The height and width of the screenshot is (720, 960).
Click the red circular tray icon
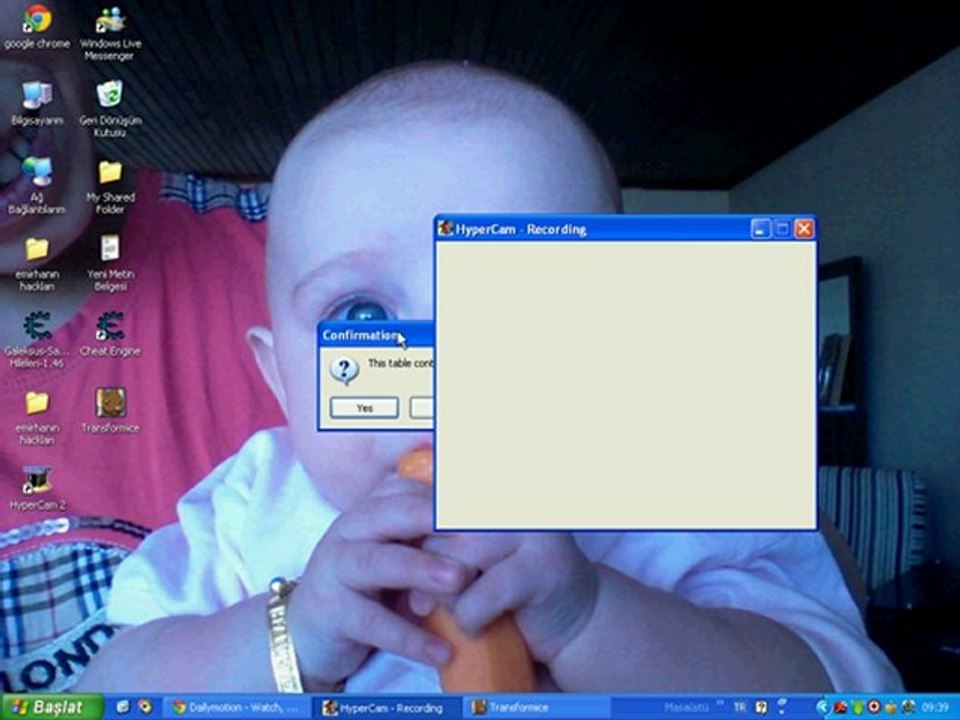tap(874, 707)
